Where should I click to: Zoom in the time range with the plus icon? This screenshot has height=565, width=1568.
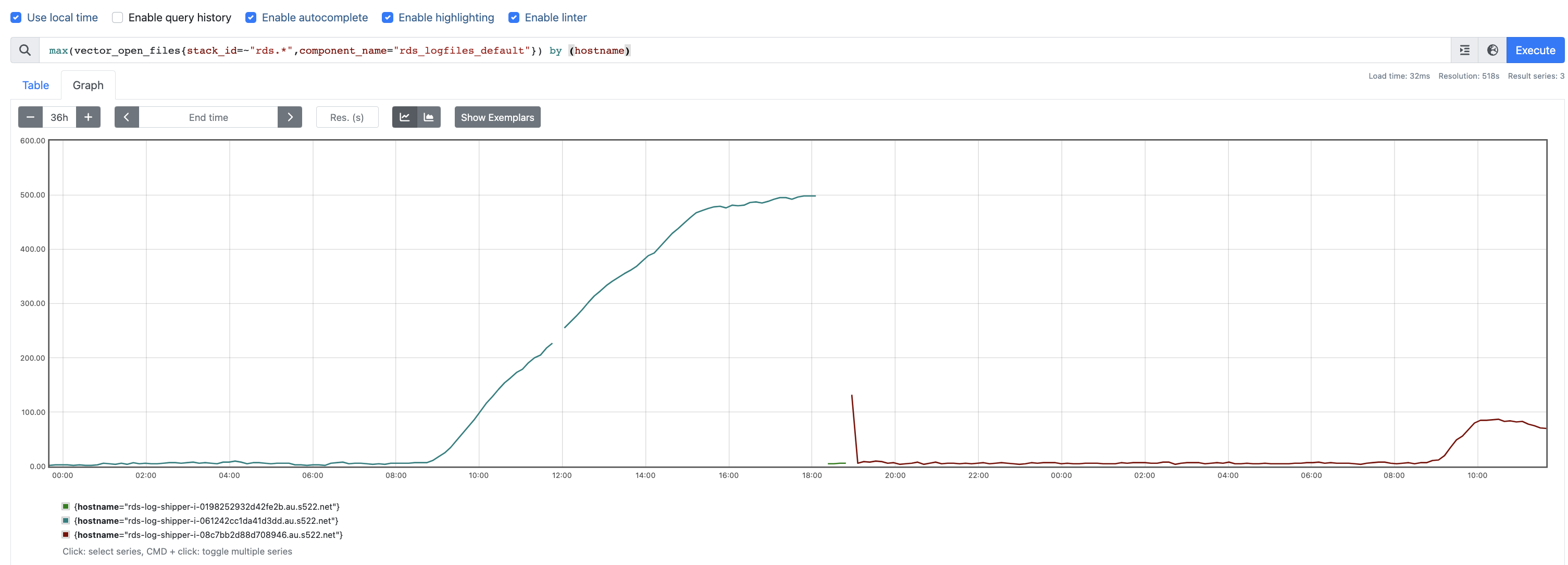[x=88, y=117]
